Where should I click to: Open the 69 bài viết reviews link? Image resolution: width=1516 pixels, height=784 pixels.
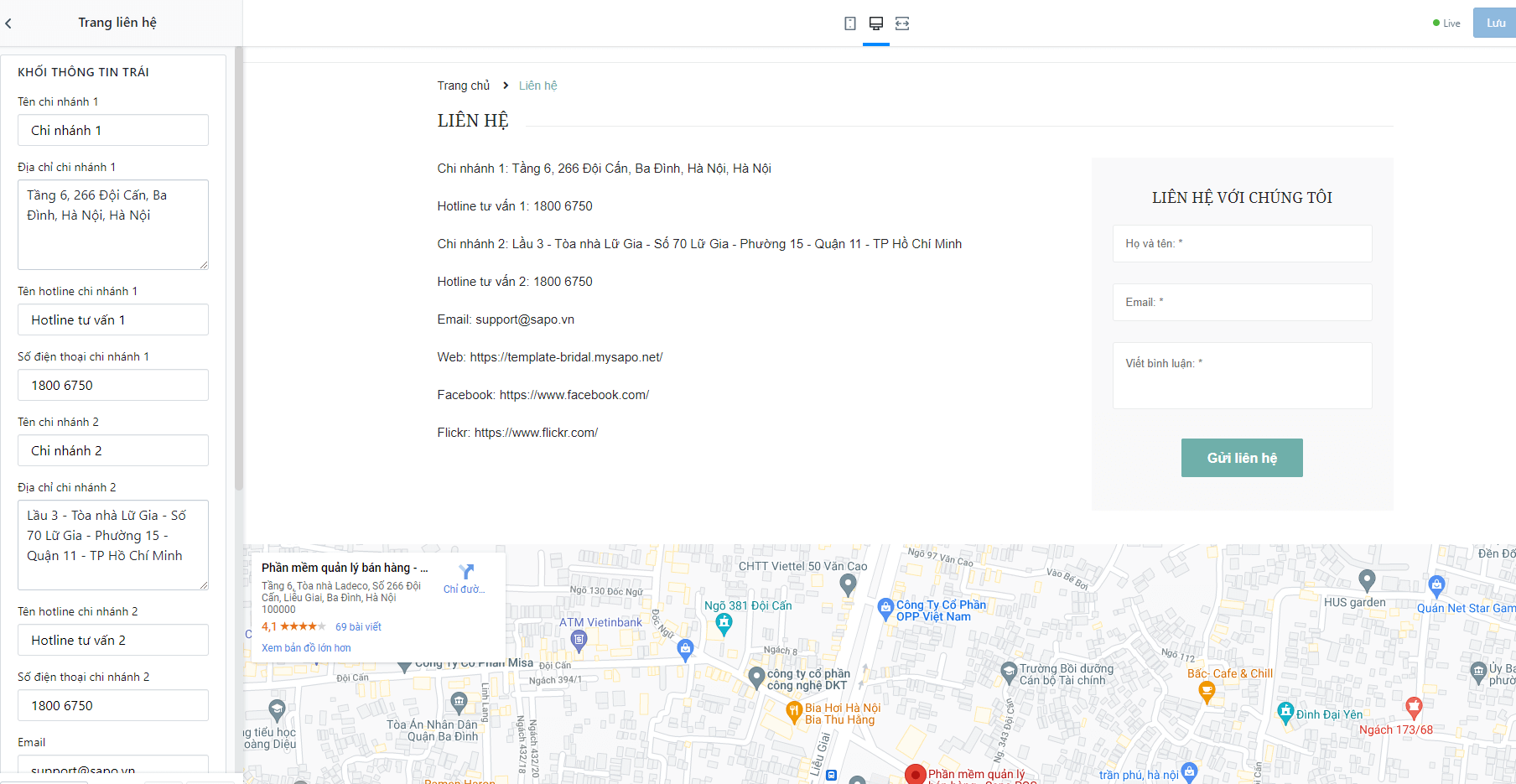click(x=358, y=627)
